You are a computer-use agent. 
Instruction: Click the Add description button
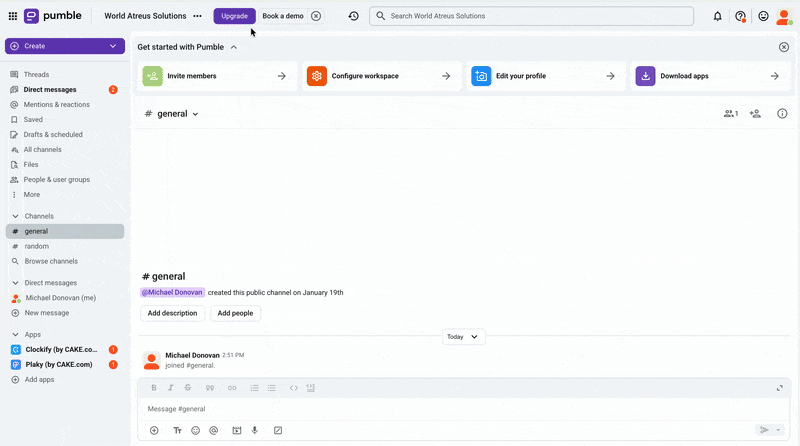172,313
